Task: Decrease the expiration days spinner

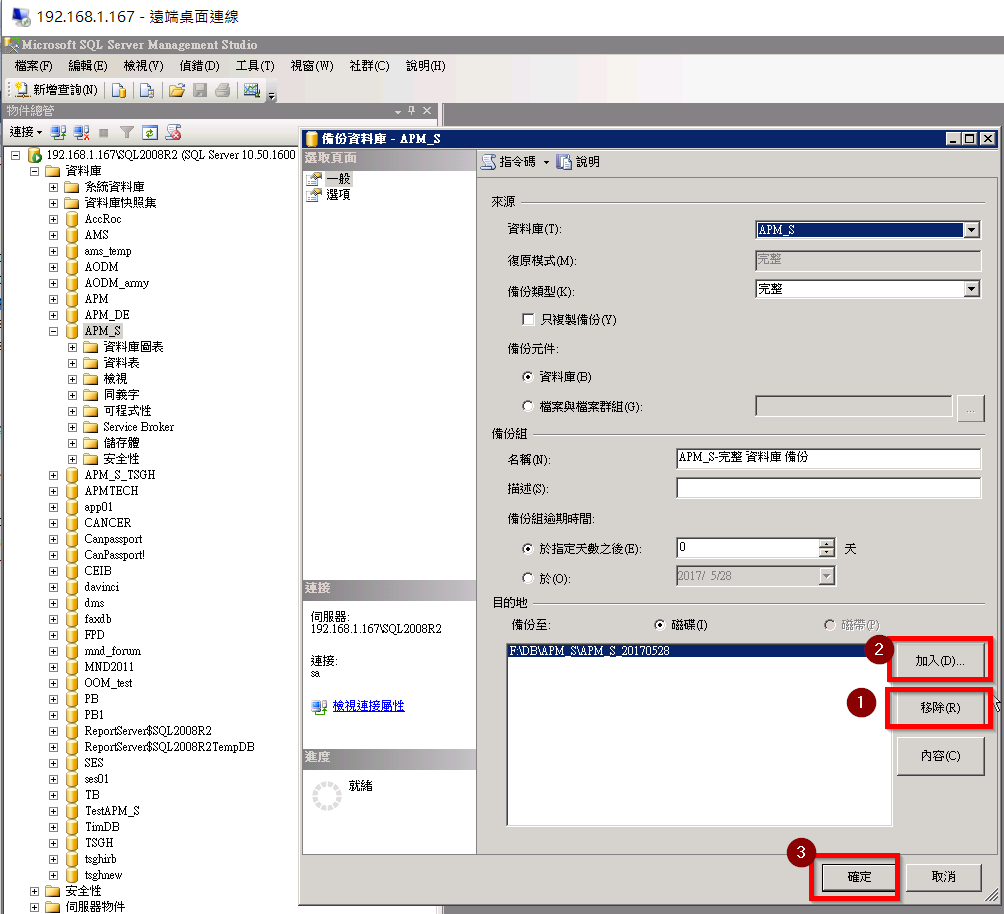Action: coord(827,553)
